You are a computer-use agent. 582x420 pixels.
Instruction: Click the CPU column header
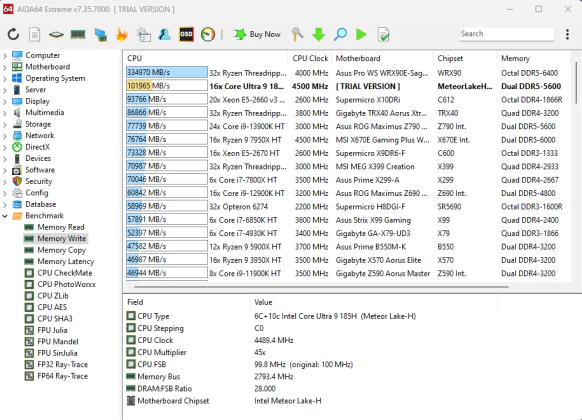(x=205, y=58)
